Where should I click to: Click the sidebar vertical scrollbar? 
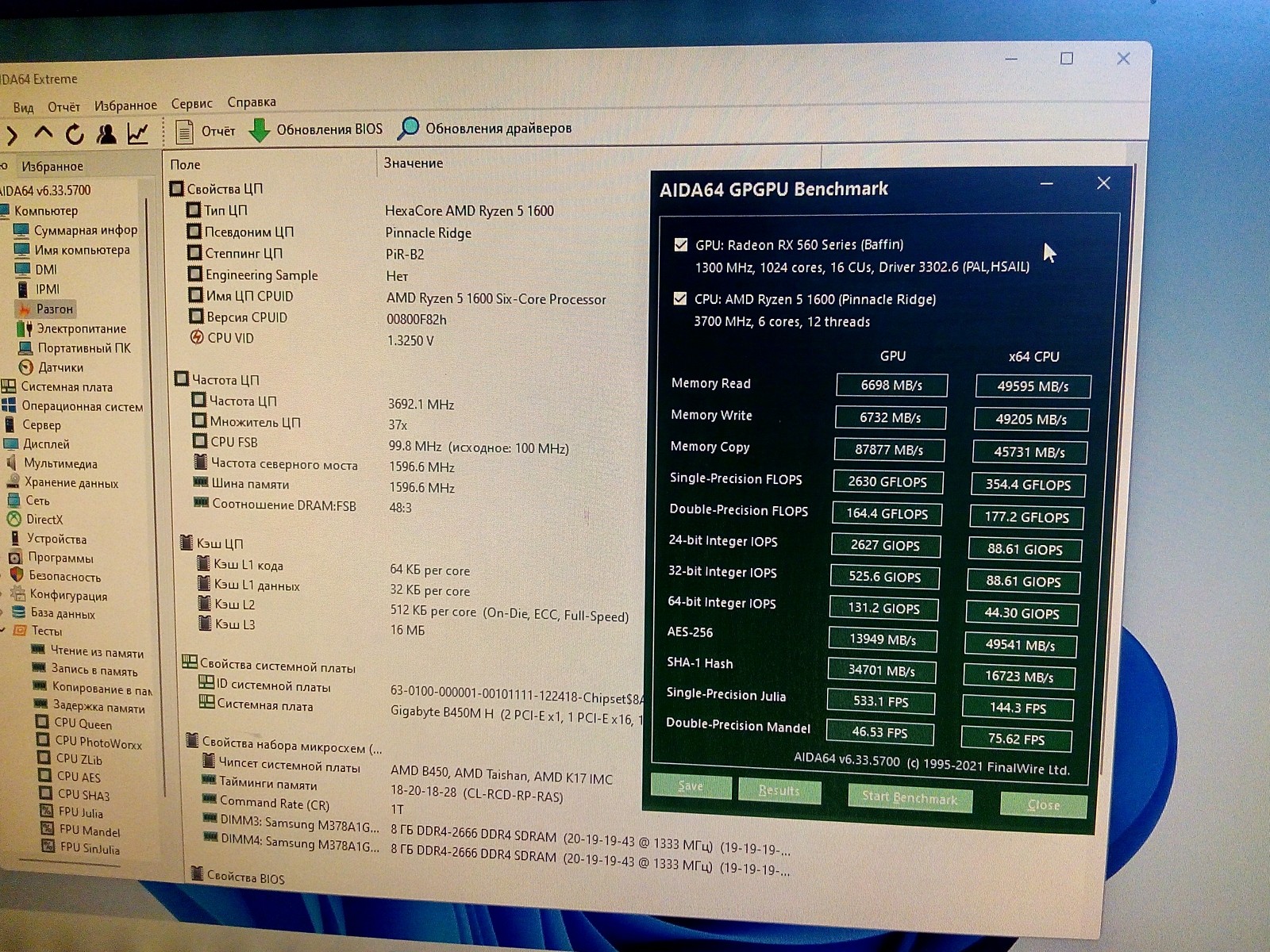pos(148,397)
